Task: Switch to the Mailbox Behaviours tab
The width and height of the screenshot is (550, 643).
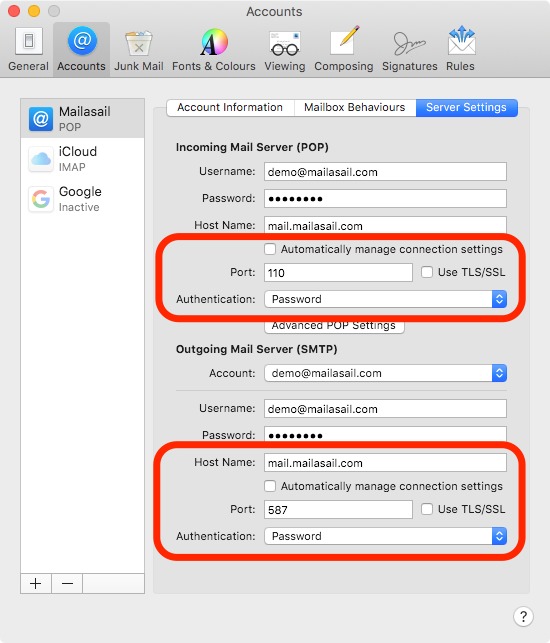Action: pos(355,107)
